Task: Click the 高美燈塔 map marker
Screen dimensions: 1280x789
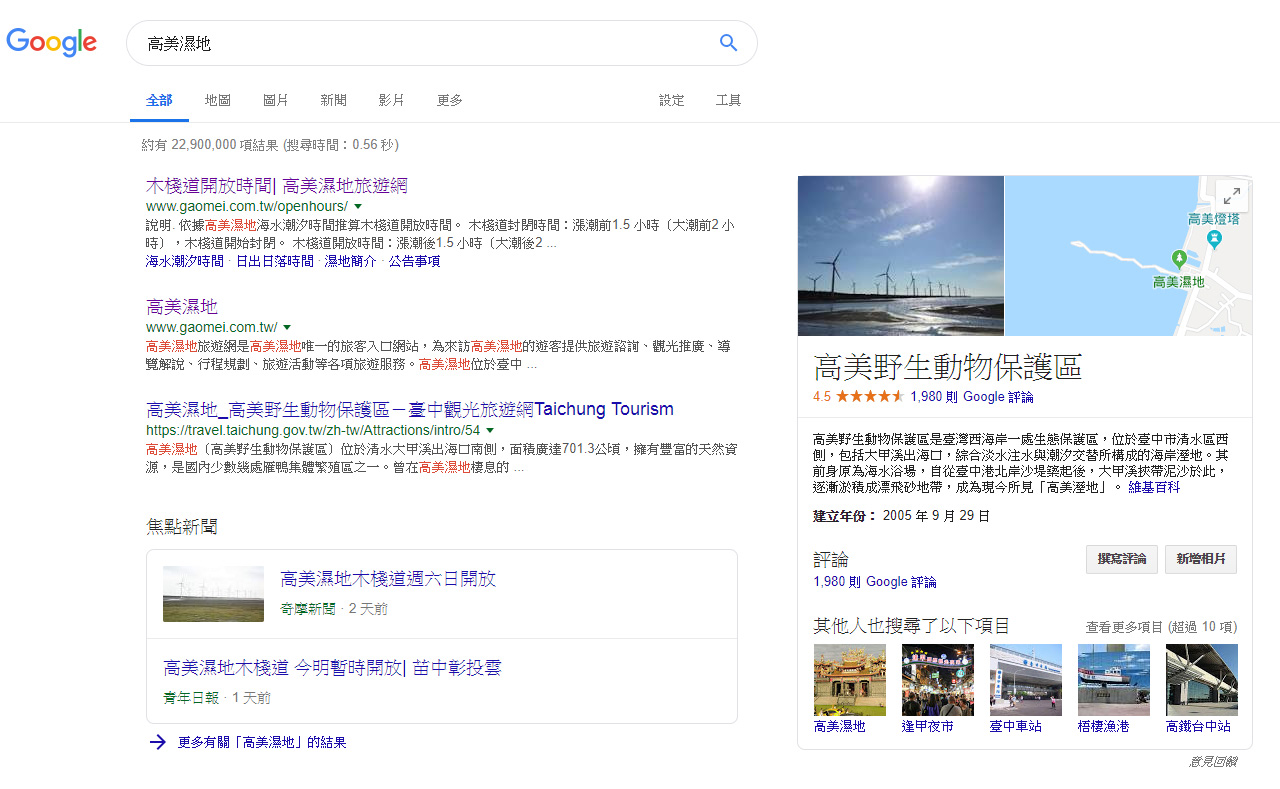Action: tap(1214, 238)
